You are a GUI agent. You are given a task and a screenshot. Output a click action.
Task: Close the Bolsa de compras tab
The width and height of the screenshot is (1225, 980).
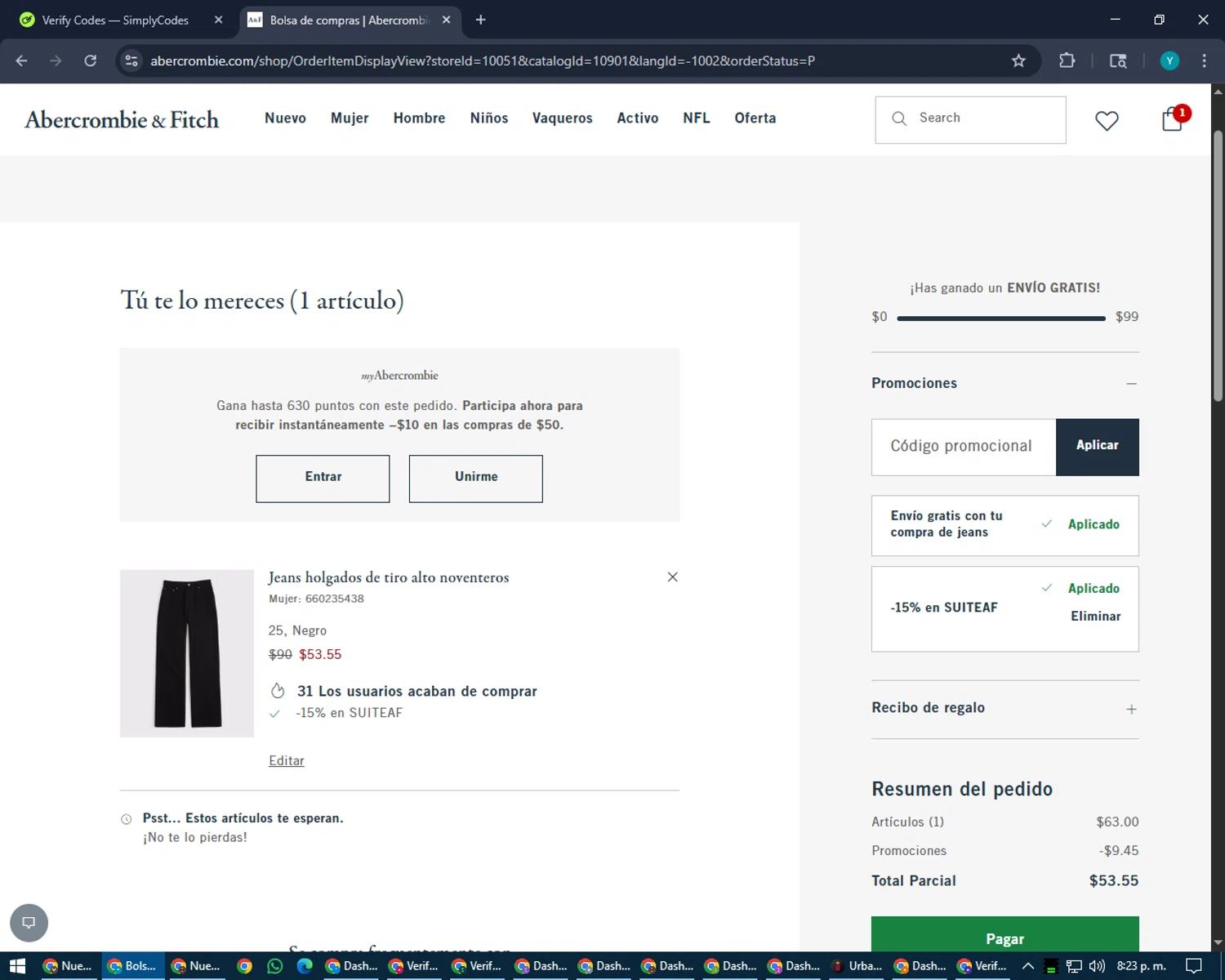point(446,20)
